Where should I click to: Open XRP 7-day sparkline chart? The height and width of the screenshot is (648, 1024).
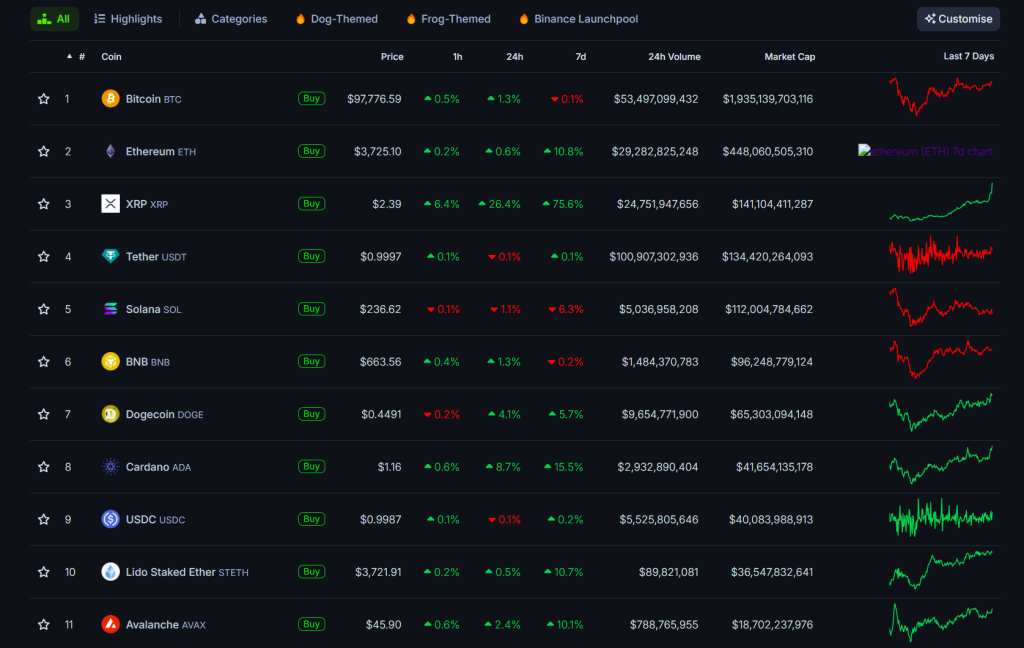(941, 202)
